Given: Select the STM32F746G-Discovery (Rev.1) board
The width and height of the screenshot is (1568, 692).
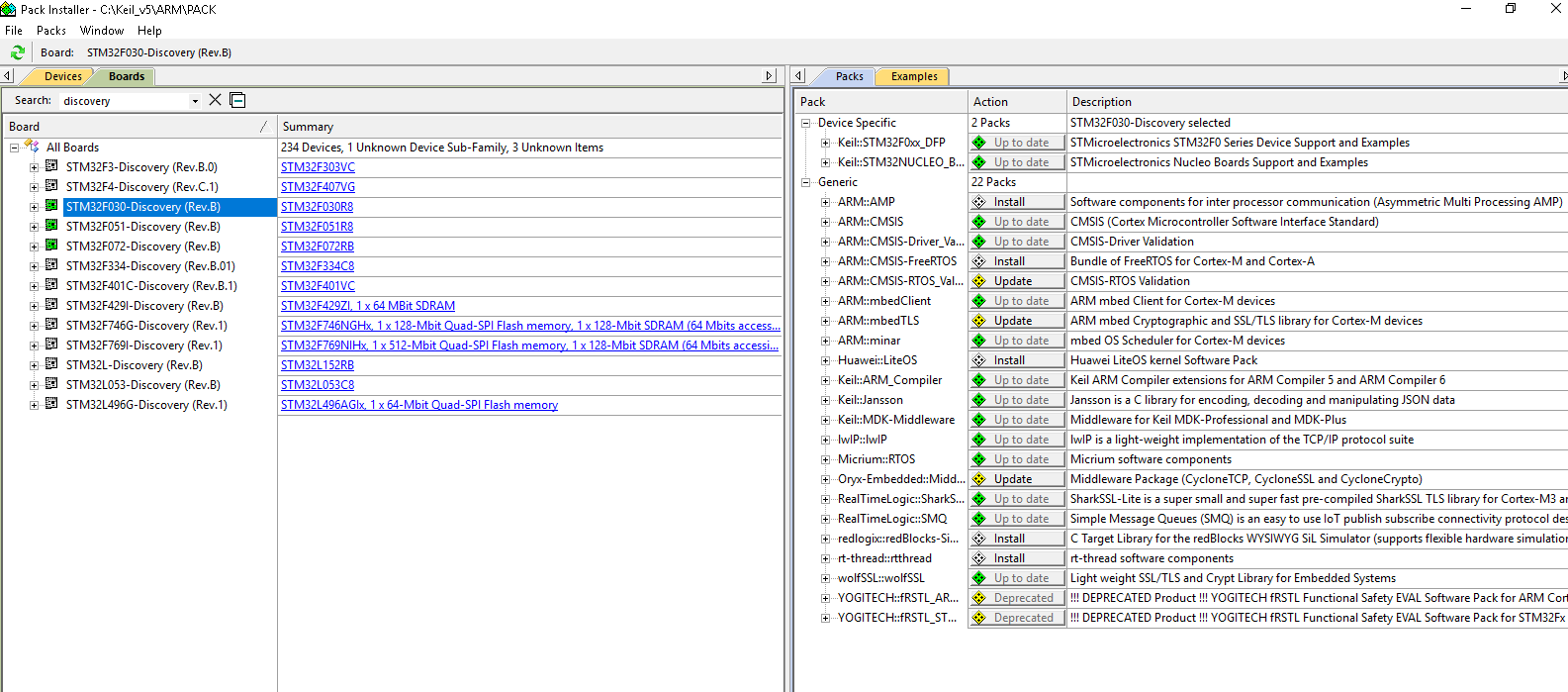Looking at the screenshot, I should [x=146, y=326].
